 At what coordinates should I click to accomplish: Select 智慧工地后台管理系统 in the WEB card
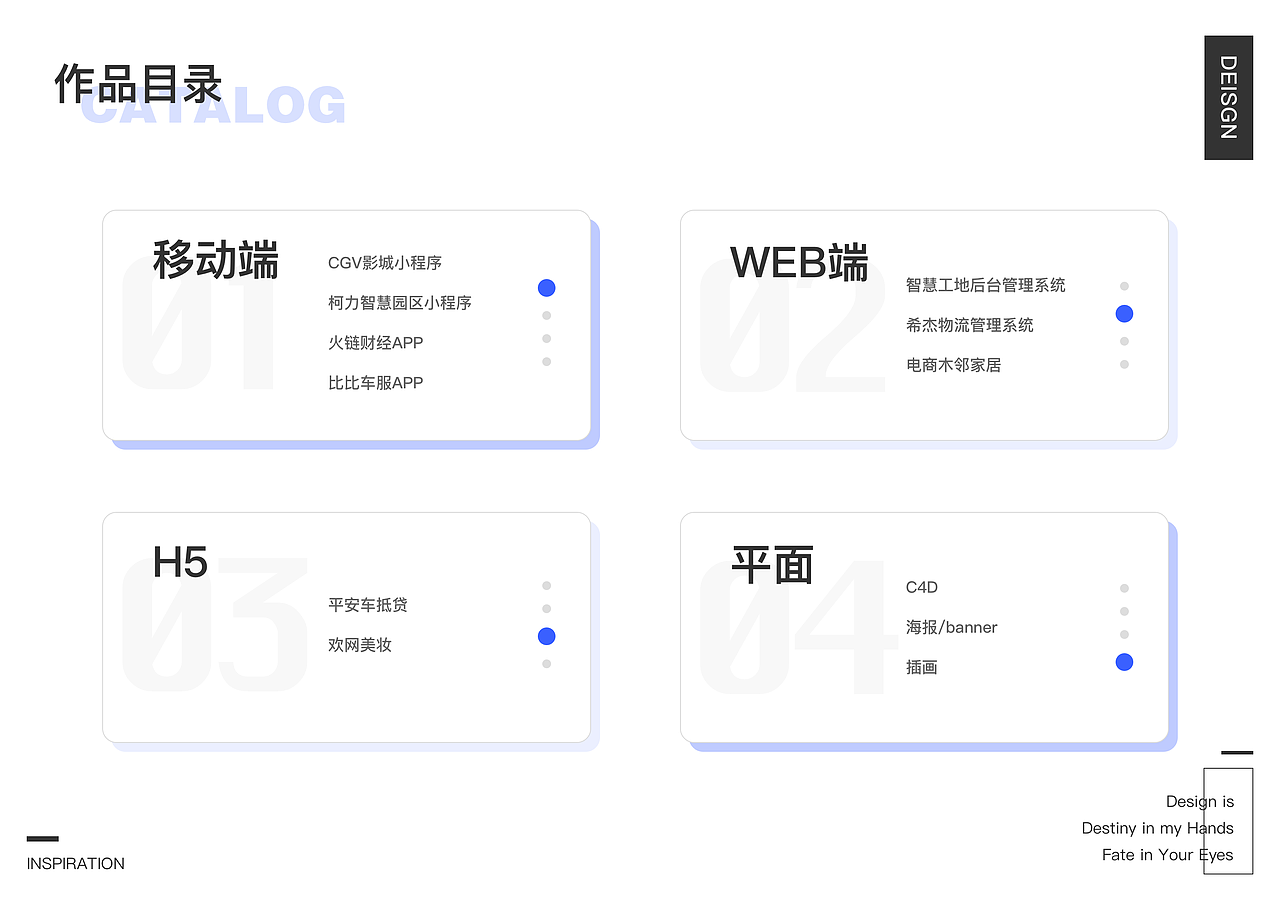(x=985, y=285)
